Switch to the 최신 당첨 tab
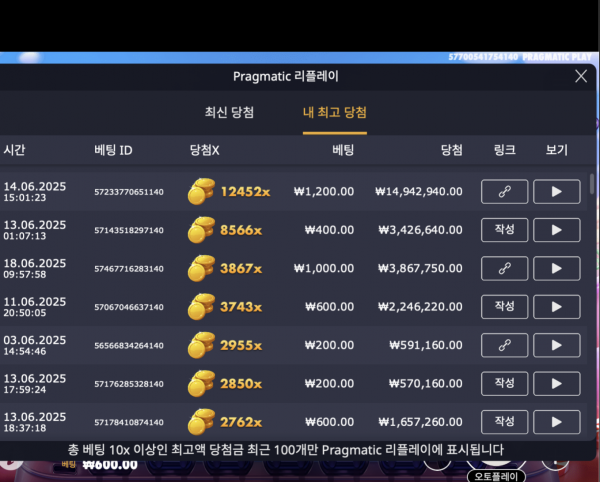600x482 pixels. tap(229, 112)
